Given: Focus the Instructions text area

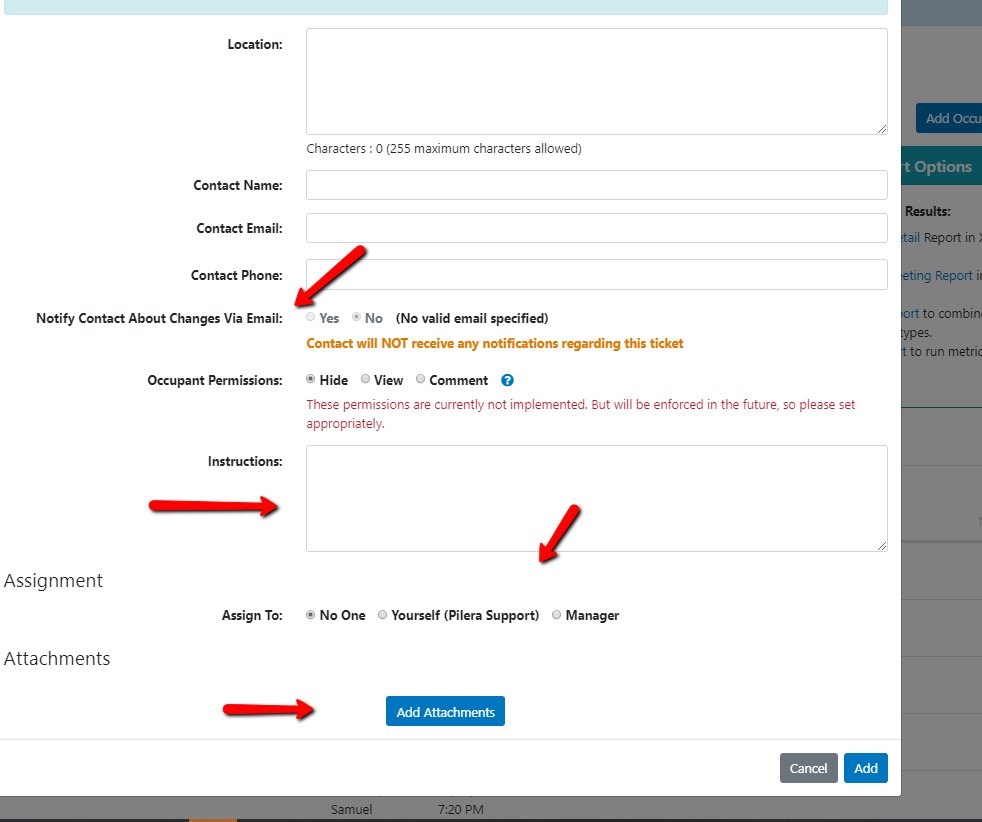Looking at the screenshot, I should tap(597, 498).
